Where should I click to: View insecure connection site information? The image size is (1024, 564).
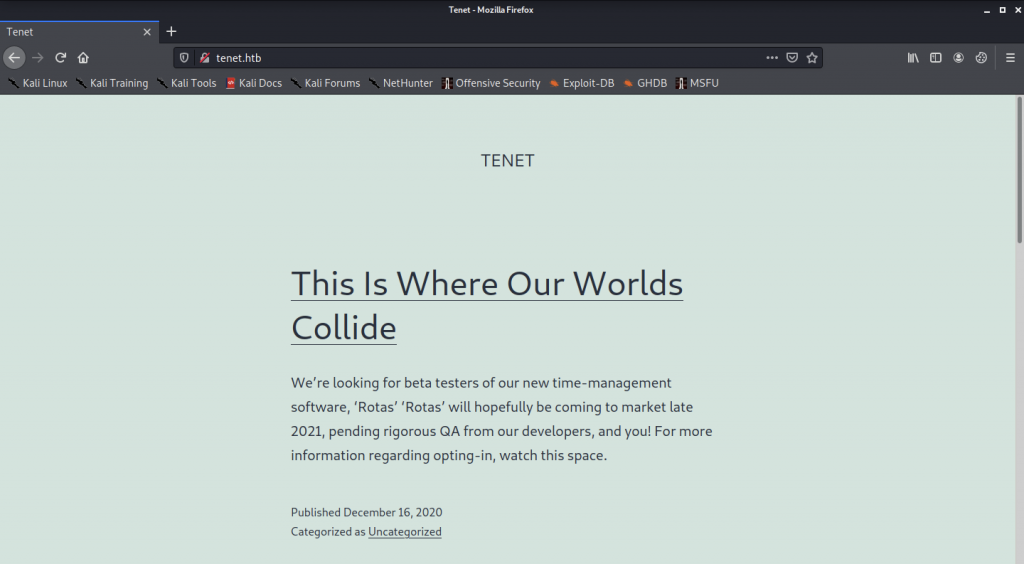tap(204, 57)
